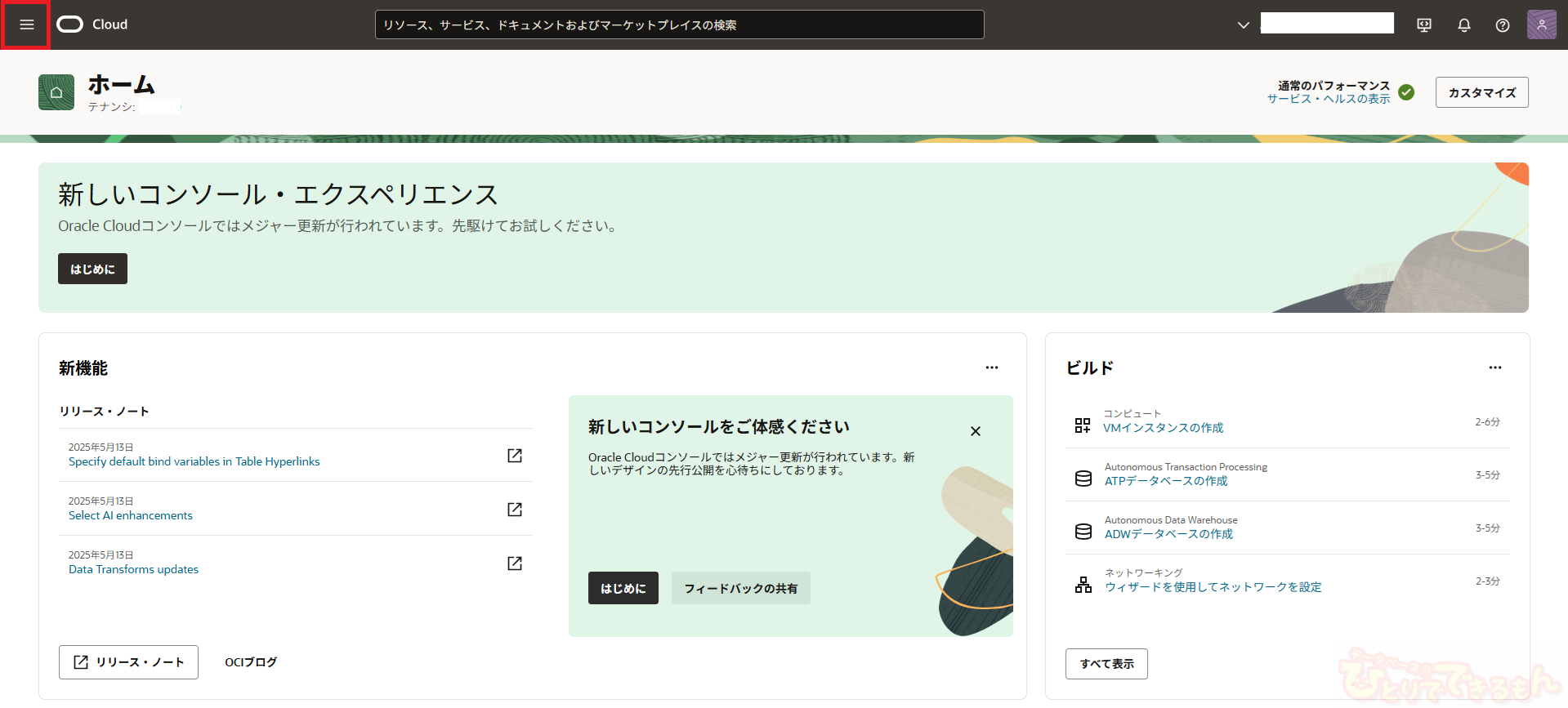Click the ATP database icon

(1083, 479)
